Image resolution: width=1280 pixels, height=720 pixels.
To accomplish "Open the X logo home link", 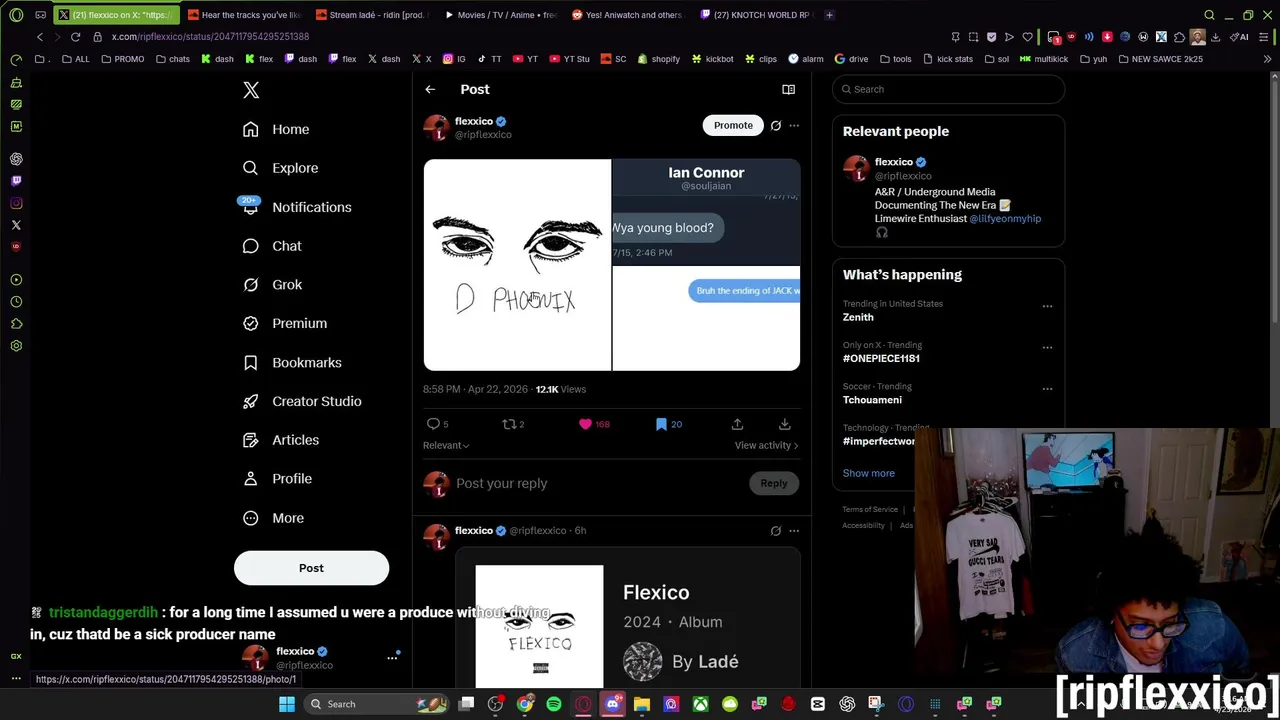I will click(x=251, y=90).
